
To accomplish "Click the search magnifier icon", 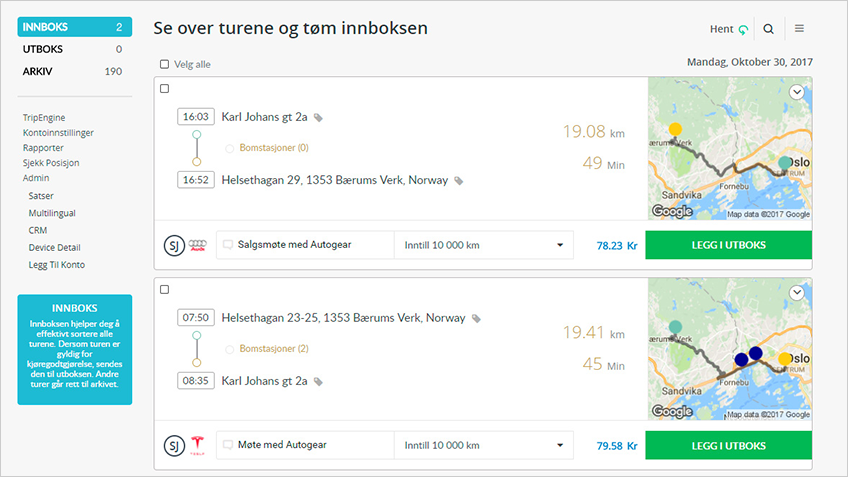I will (x=769, y=30).
